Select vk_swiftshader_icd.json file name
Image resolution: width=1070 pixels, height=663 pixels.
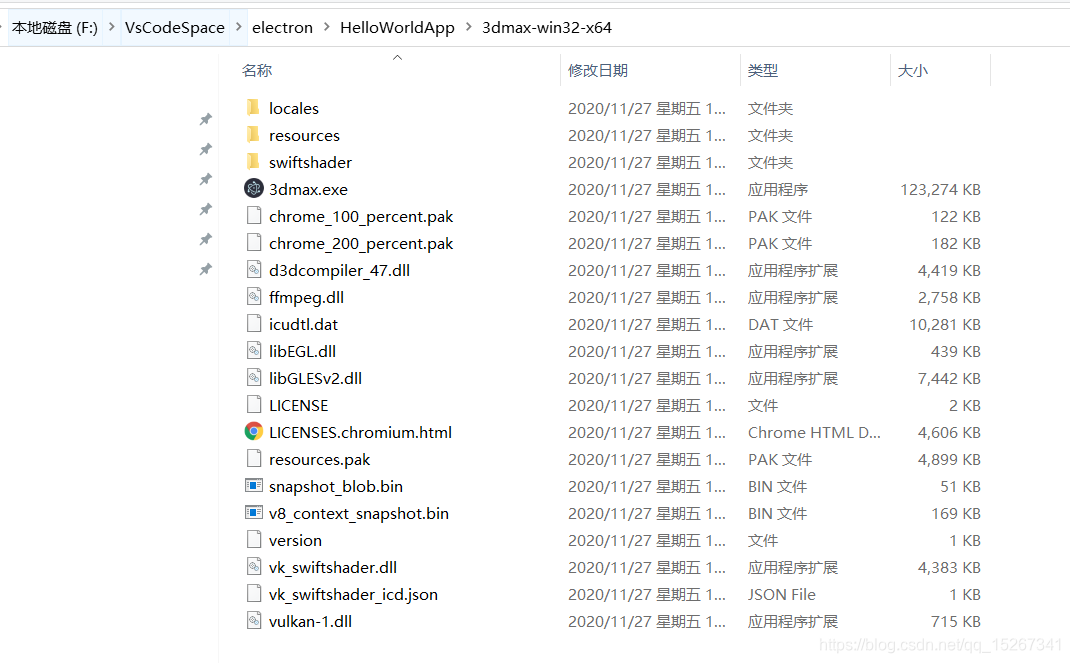(353, 595)
